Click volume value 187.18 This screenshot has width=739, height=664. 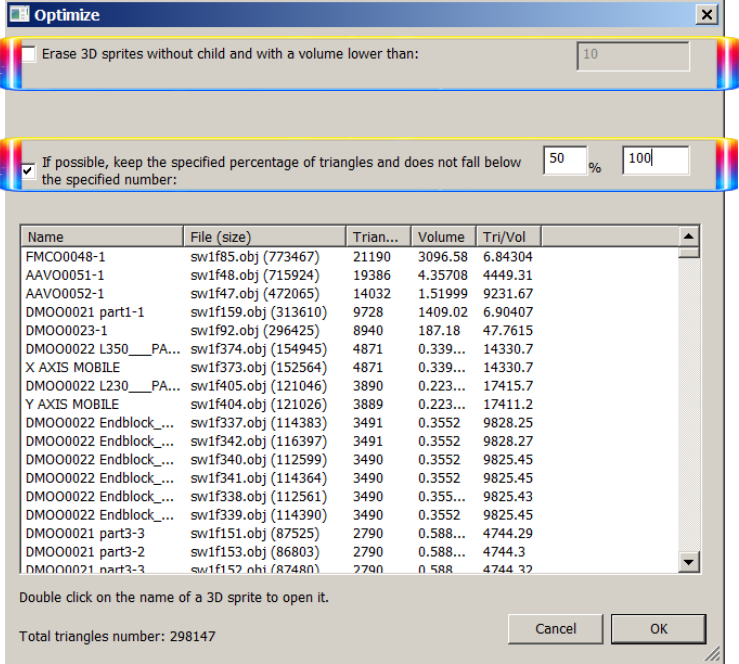[x=439, y=330]
